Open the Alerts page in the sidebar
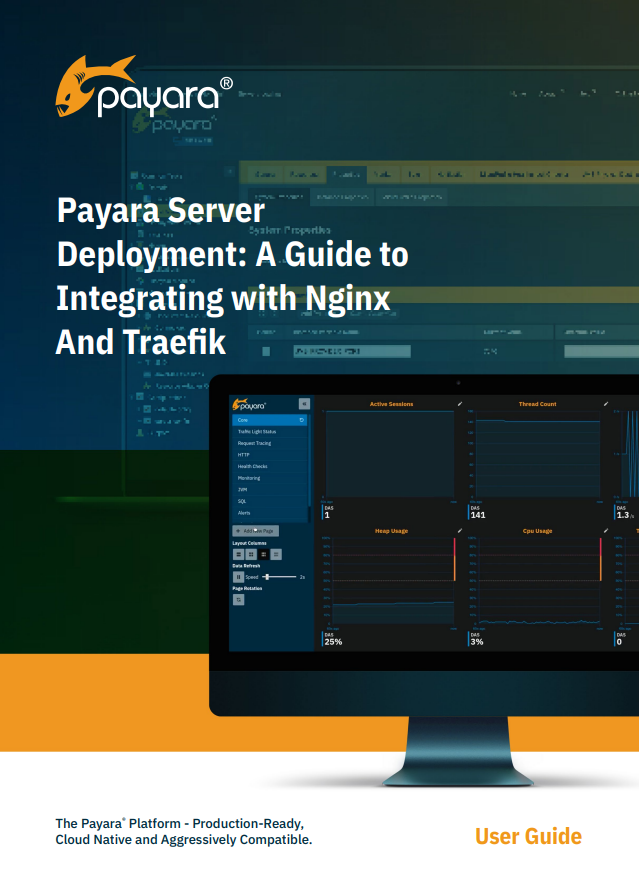The image size is (639, 889). click(x=243, y=512)
